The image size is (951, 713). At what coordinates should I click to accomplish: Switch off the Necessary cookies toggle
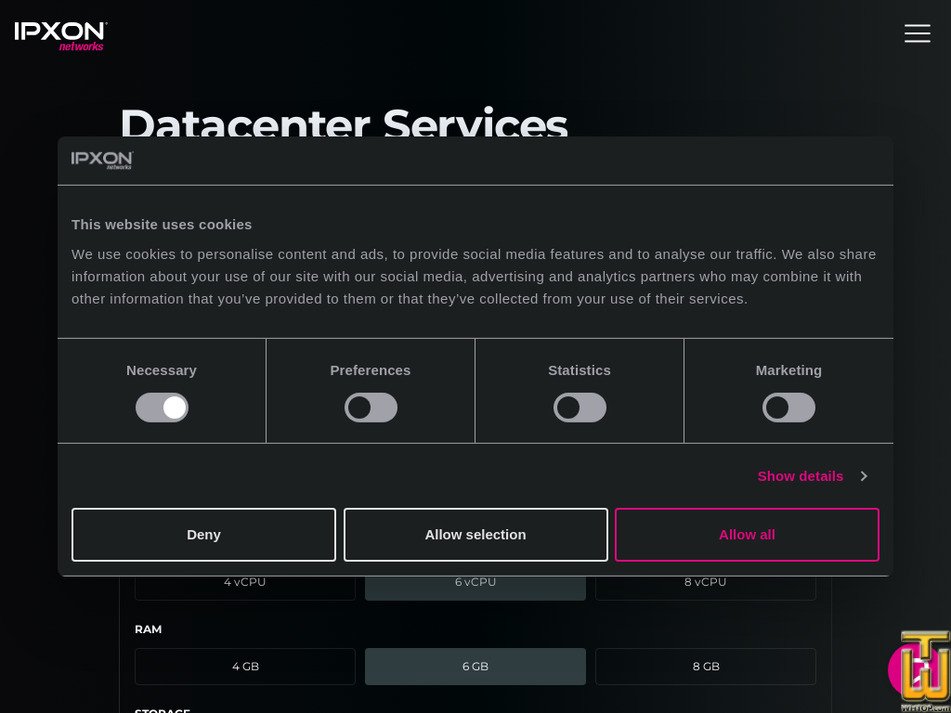(161, 407)
